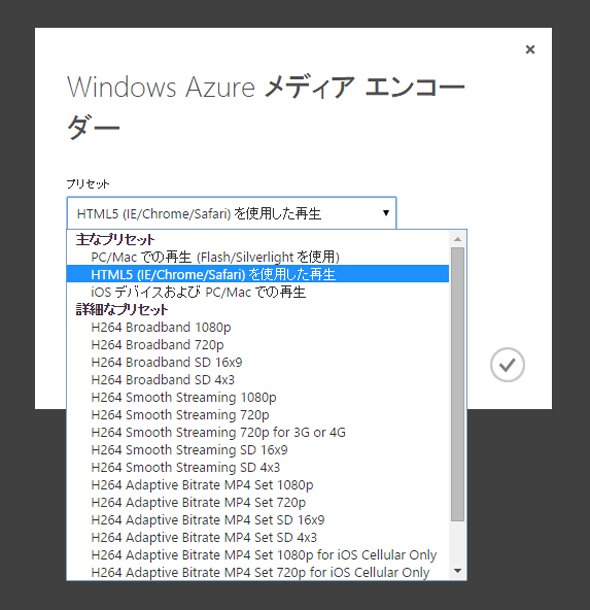Select Adaptive Bitrate 720p for iOS Cellular Only

257,572
